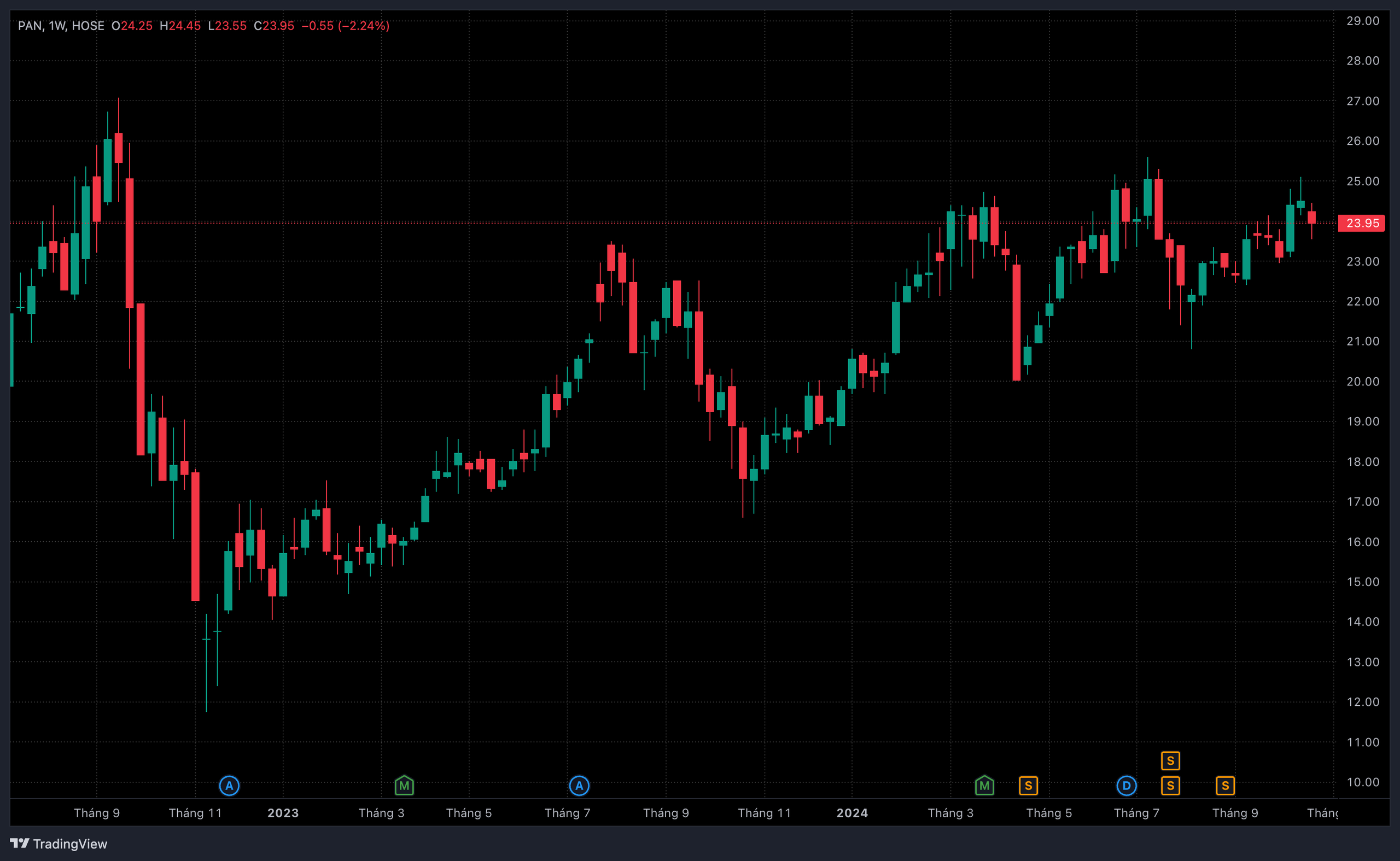1400x861 pixels.
Task: Click the lower S marker in the stacked pair
Action: (x=1170, y=786)
